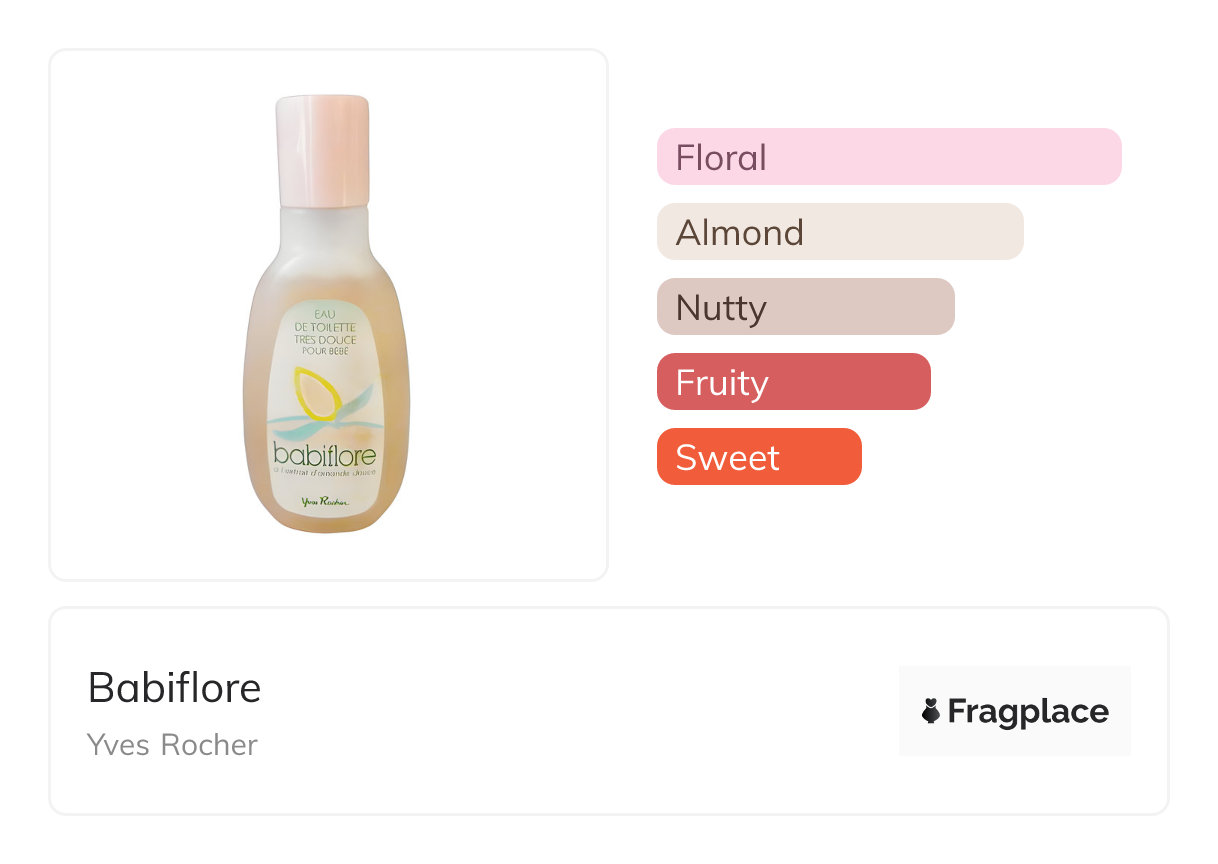Screen dimensions: 1218x864
Task: Click the Fragplace bear logo icon
Action: click(931, 711)
